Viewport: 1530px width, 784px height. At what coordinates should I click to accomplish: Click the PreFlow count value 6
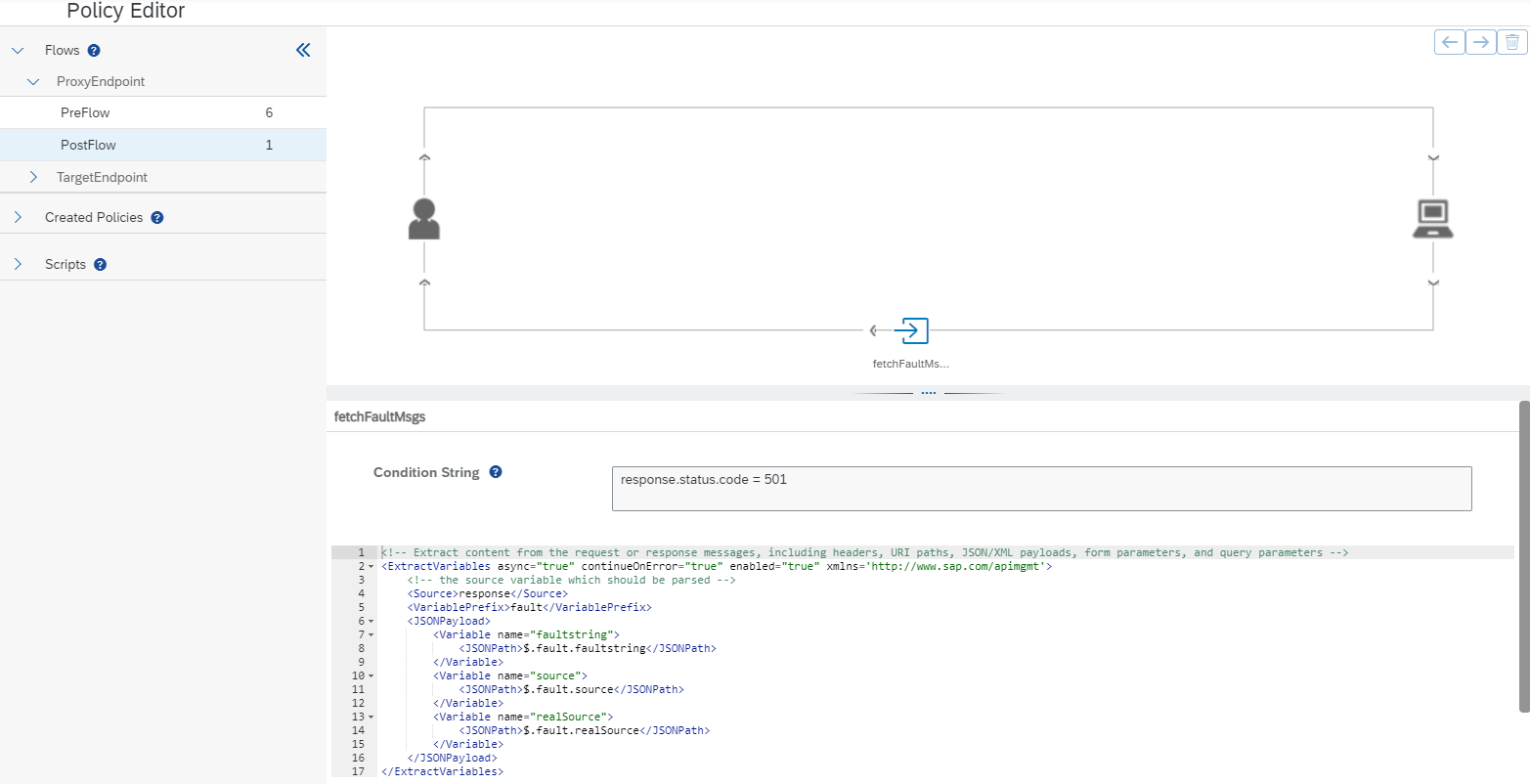(269, 112)
